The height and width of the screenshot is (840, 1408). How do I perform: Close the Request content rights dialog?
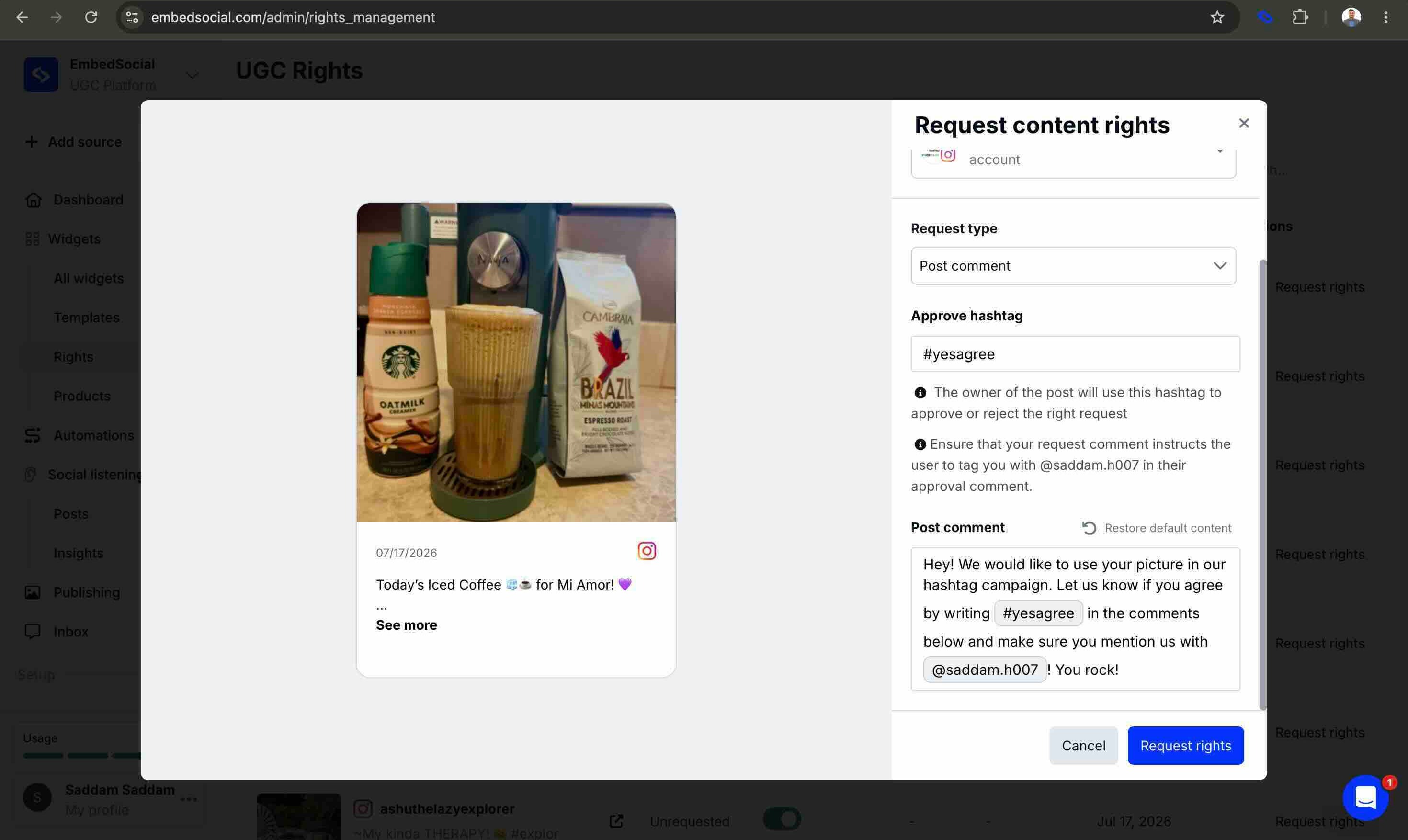[1243, 124]
